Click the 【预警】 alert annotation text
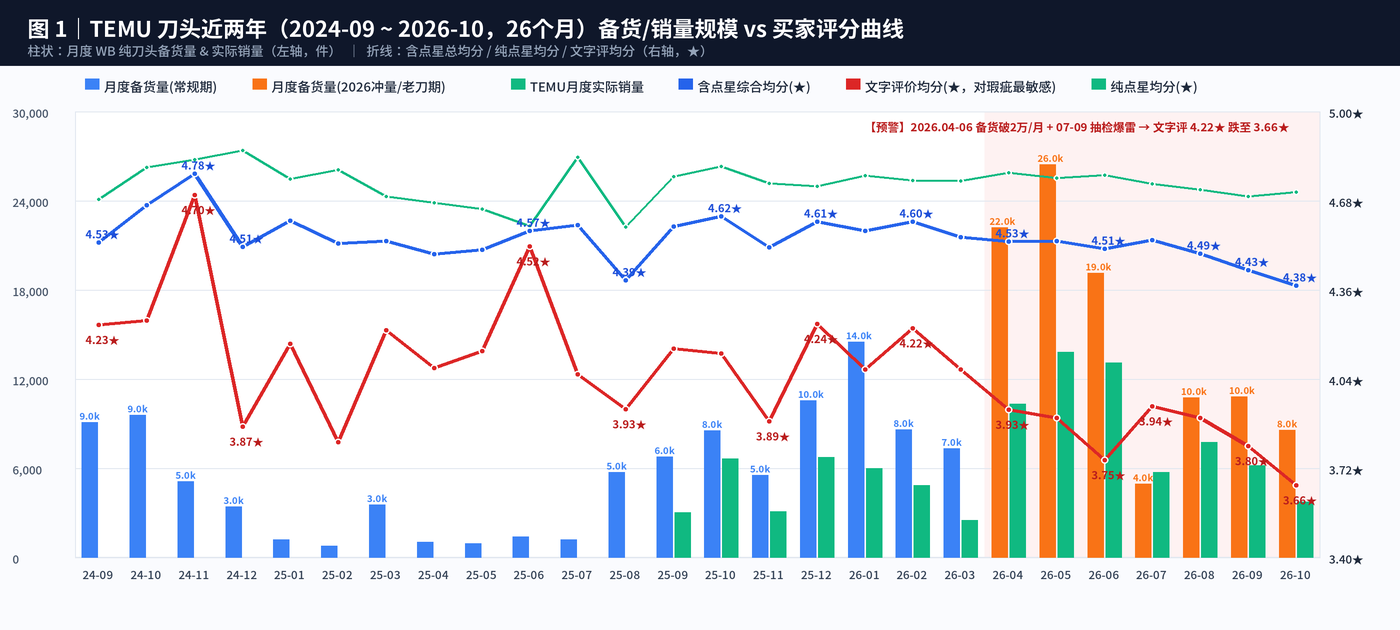The width and height of the screenshot is (1400, 630). (1079, 128)
